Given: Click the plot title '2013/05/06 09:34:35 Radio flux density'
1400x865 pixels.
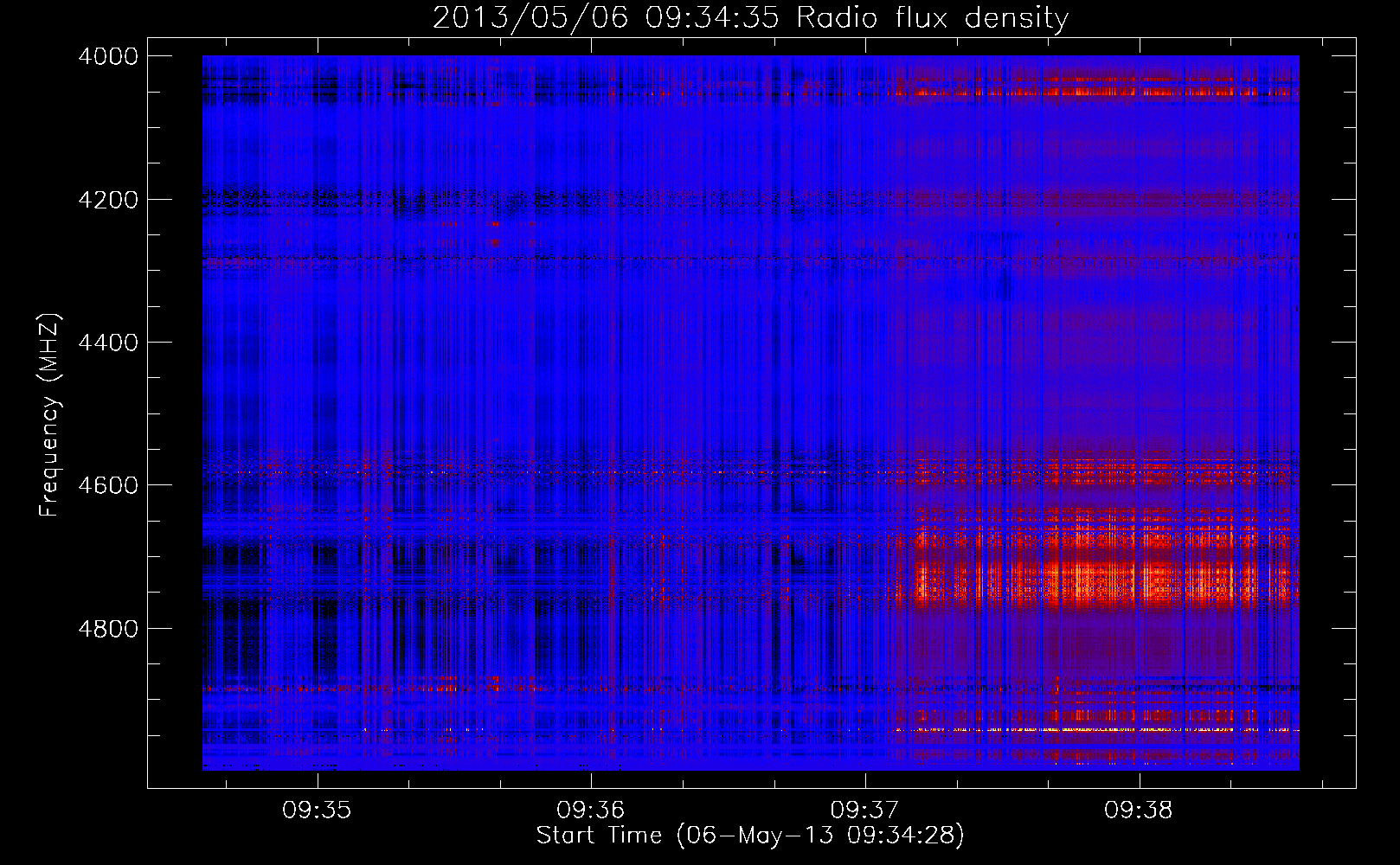Looking at the screenshot, I should click(x=750, y=18).
